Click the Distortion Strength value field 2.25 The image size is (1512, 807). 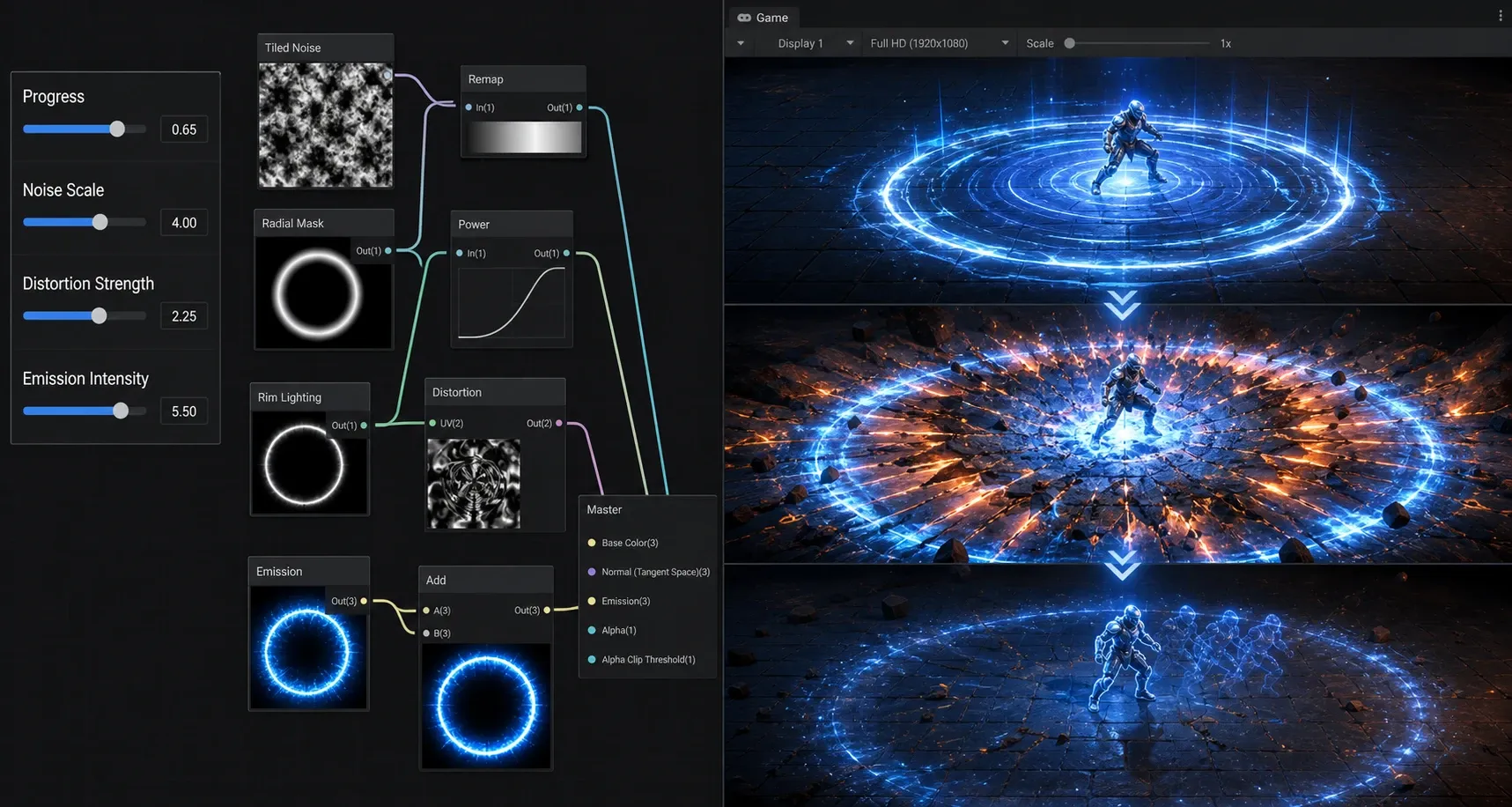coord(184,316)
